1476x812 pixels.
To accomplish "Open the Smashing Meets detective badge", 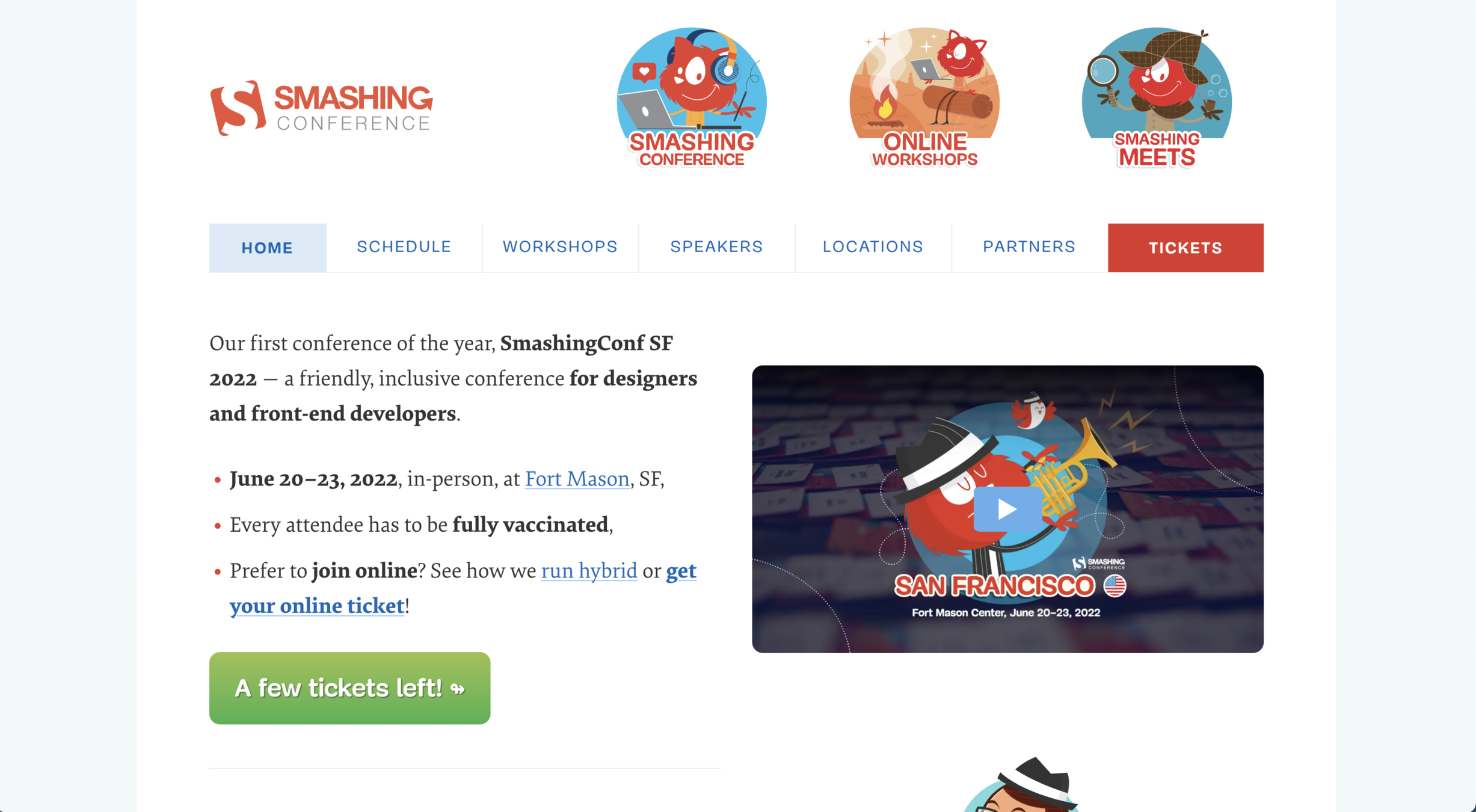I will click(x=1157, y=97).
